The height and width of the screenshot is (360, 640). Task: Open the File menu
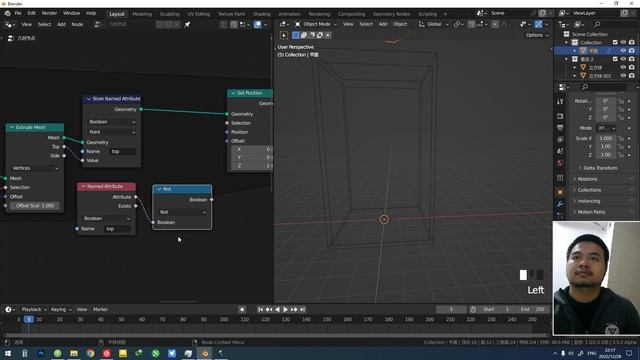pos(18,13)
